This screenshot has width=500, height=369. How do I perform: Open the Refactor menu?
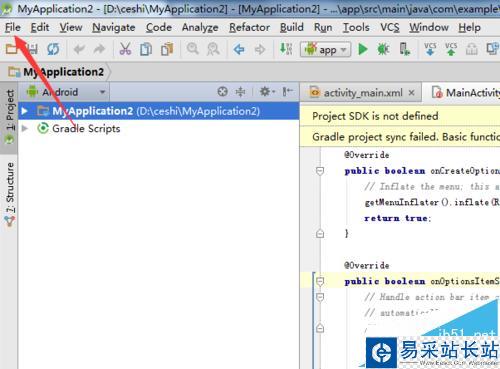[x=249, y=27]
